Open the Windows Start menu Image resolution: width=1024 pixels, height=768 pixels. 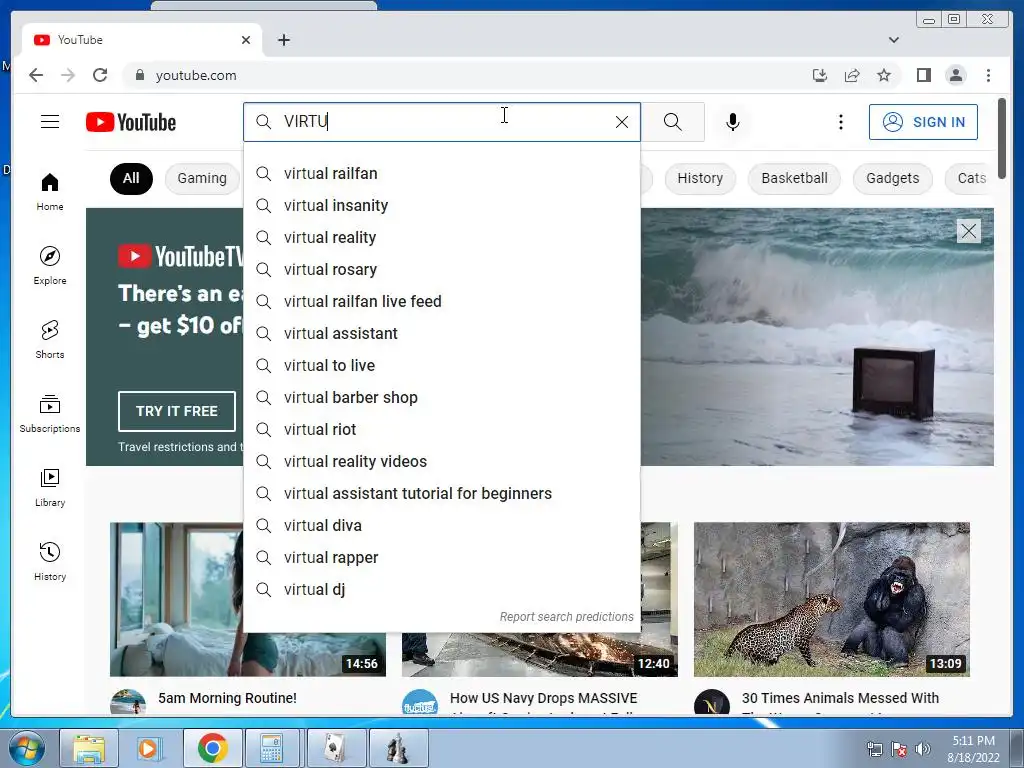25,748
